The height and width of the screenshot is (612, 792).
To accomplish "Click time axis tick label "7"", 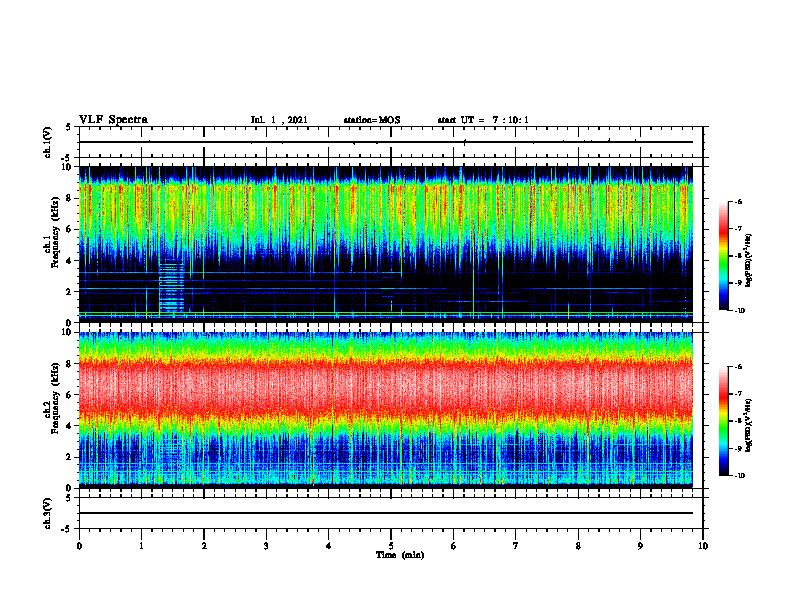I will [x=516, y=546].
